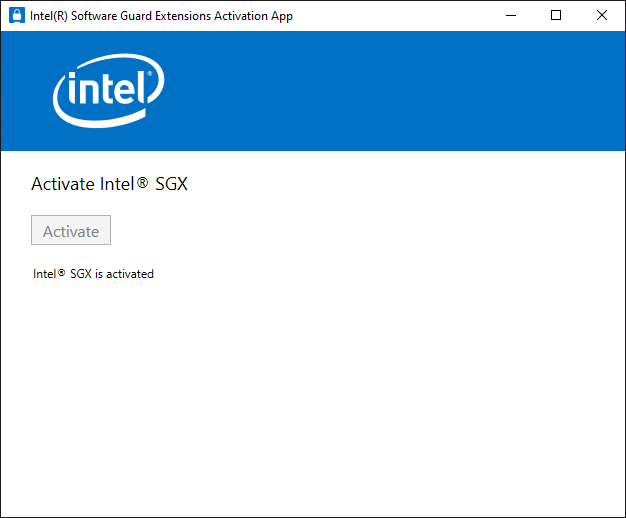Click the blue lock app icon in title bar

click(x=16, y=16)
